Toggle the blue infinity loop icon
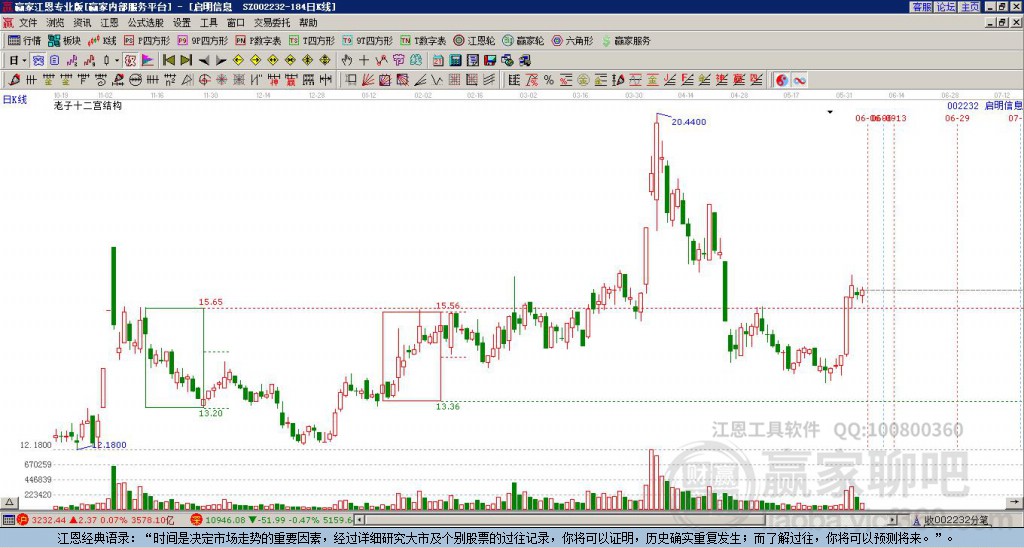Screen dimensions: 1024x548 (x=799, y=80)
